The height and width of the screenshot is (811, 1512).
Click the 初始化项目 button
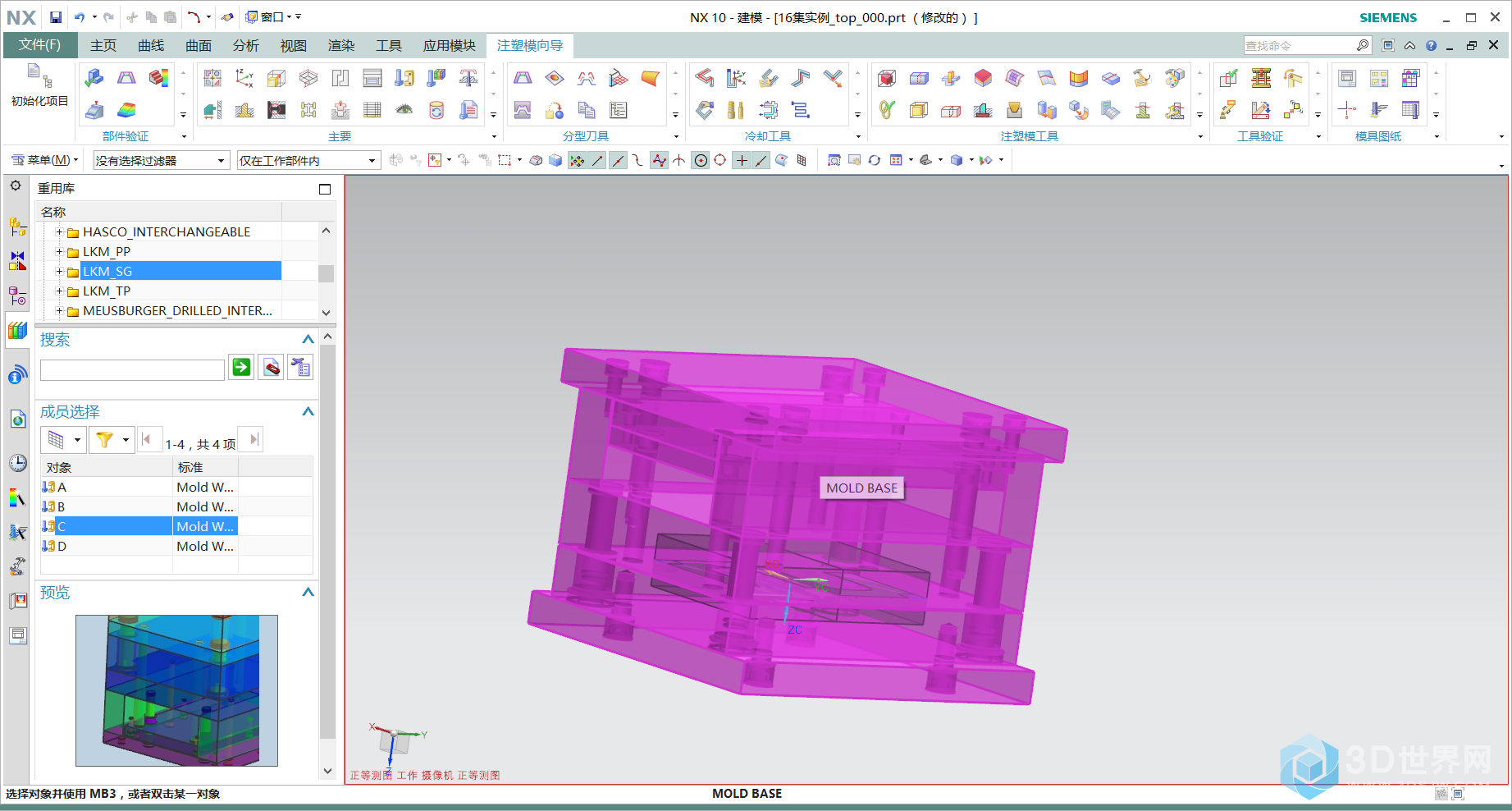tap(39, 86)
